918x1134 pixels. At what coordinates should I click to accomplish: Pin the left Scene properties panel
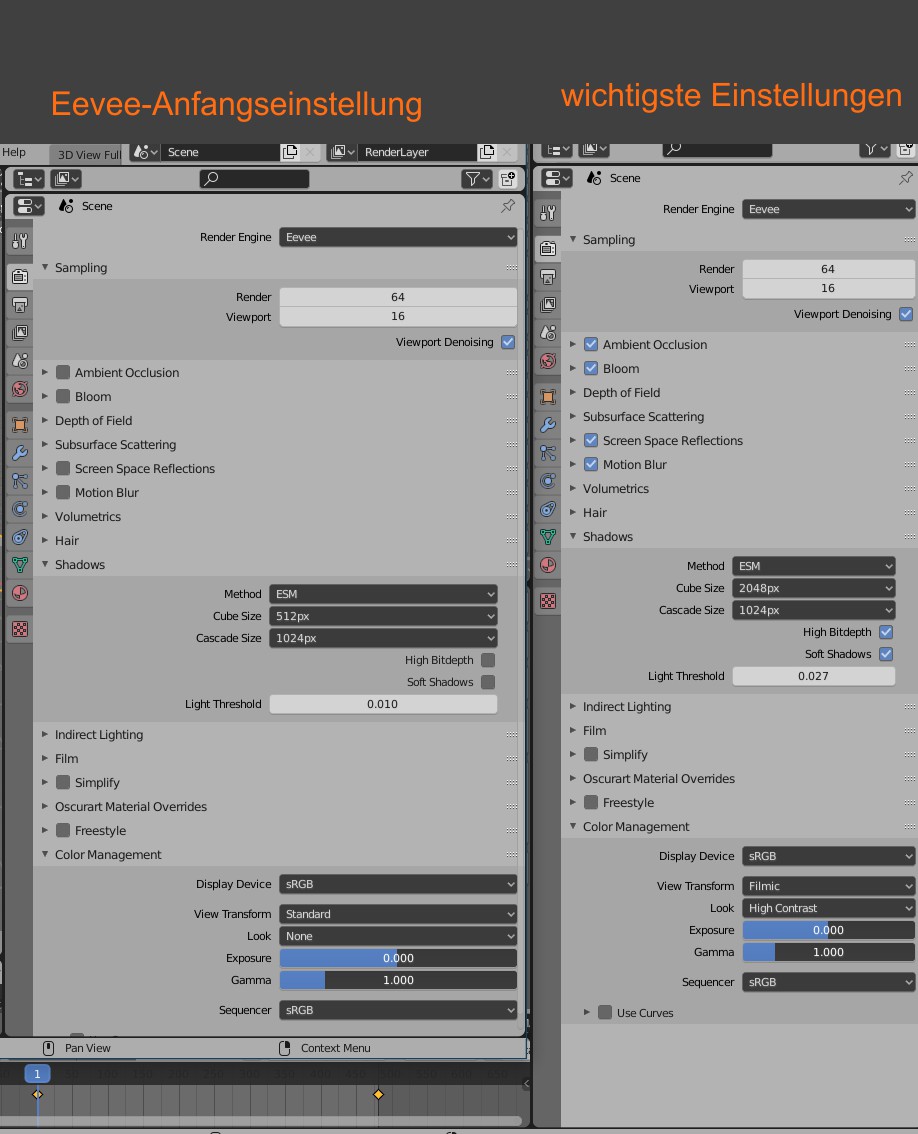(x=509, y=206)
